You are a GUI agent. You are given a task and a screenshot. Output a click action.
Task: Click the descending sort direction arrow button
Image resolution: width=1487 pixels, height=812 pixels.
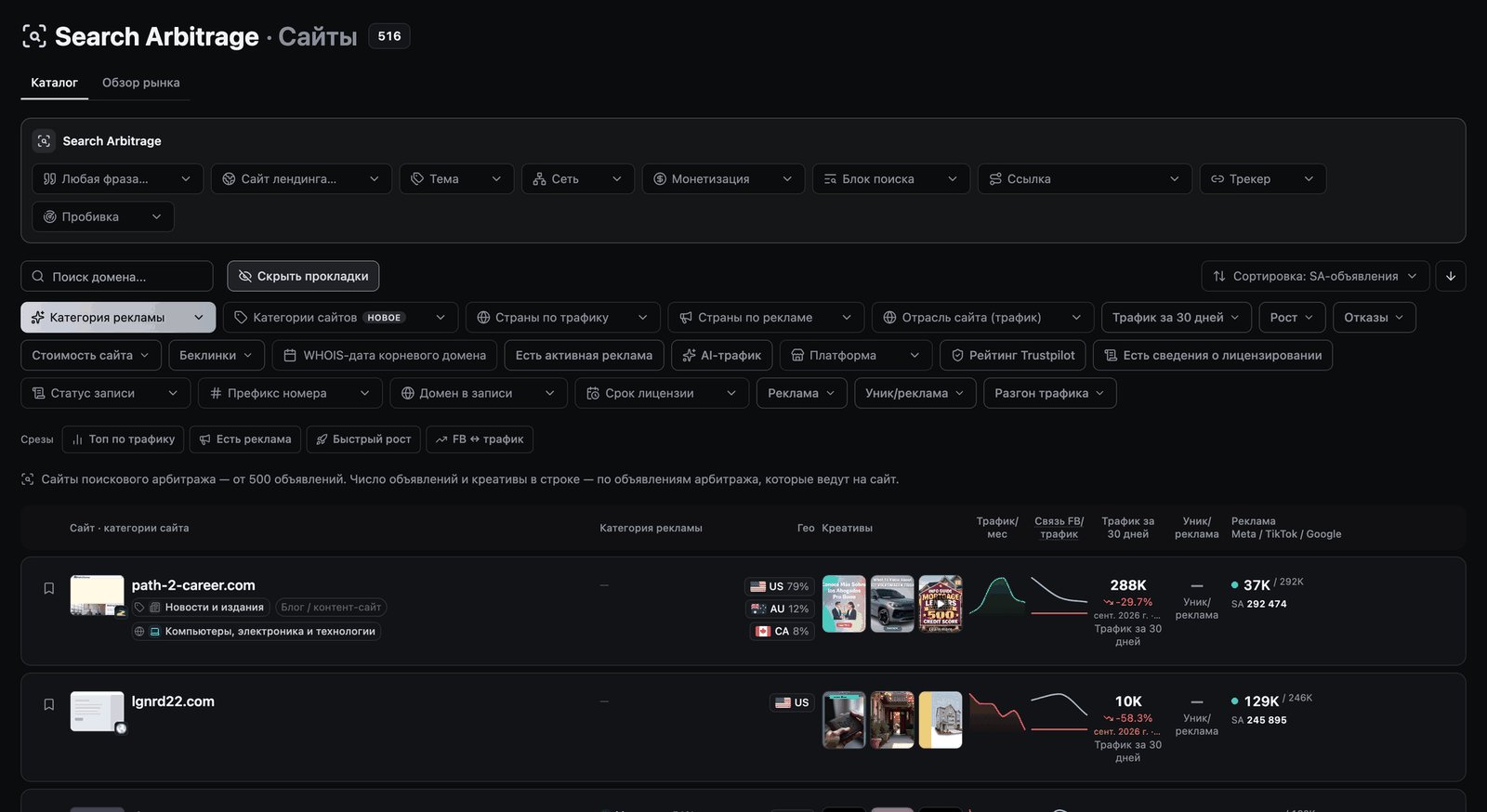coord(1451,276)
